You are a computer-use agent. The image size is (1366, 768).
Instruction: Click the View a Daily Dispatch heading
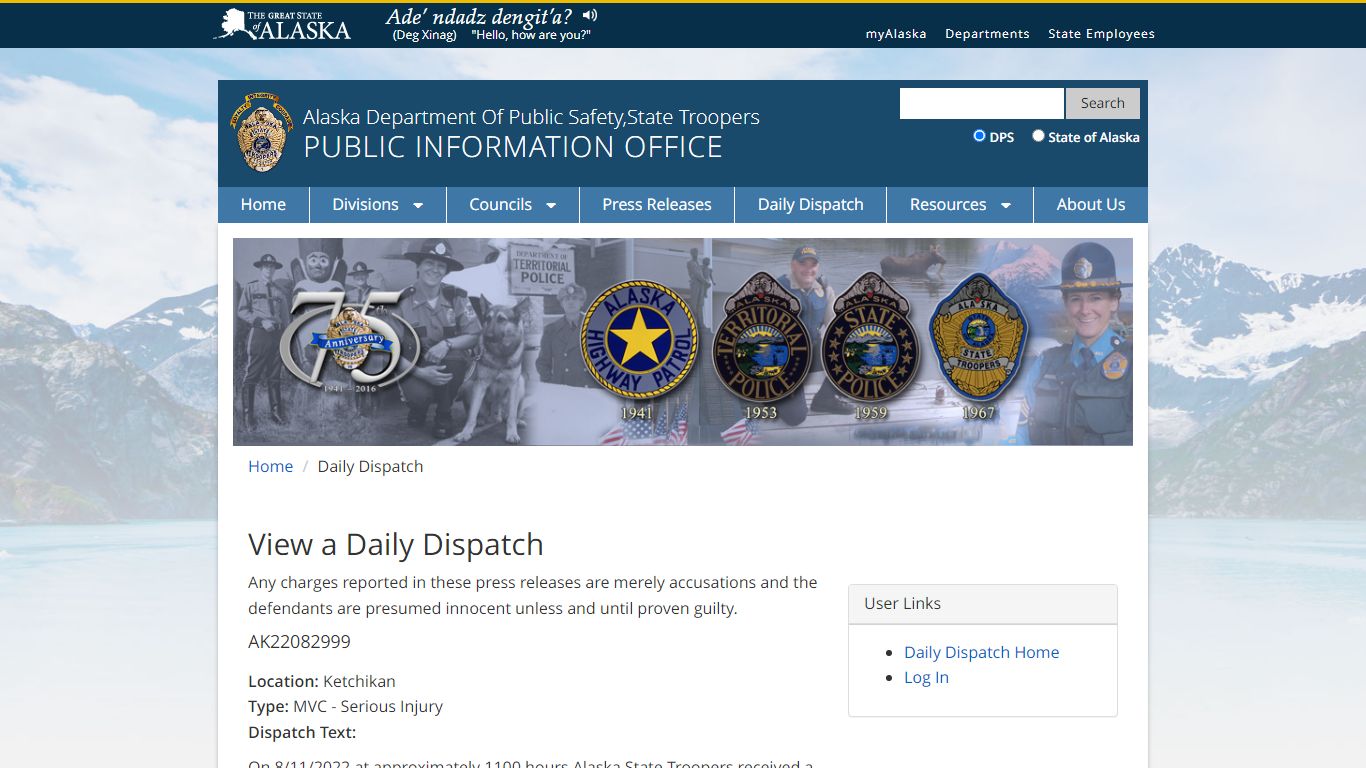coord(396,544)
